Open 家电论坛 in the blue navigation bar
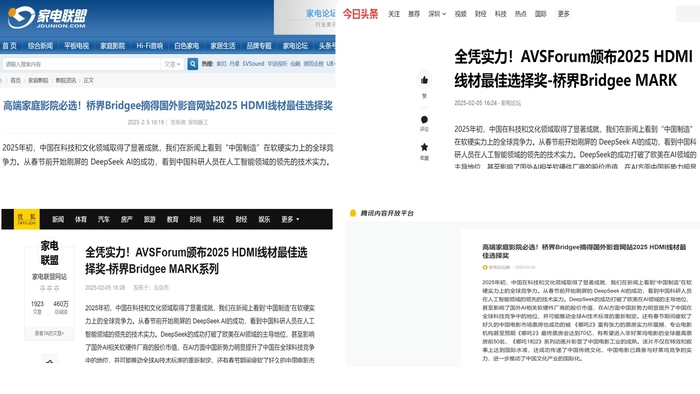This screenshot has height=394, width=700. [x=295, y=46]
